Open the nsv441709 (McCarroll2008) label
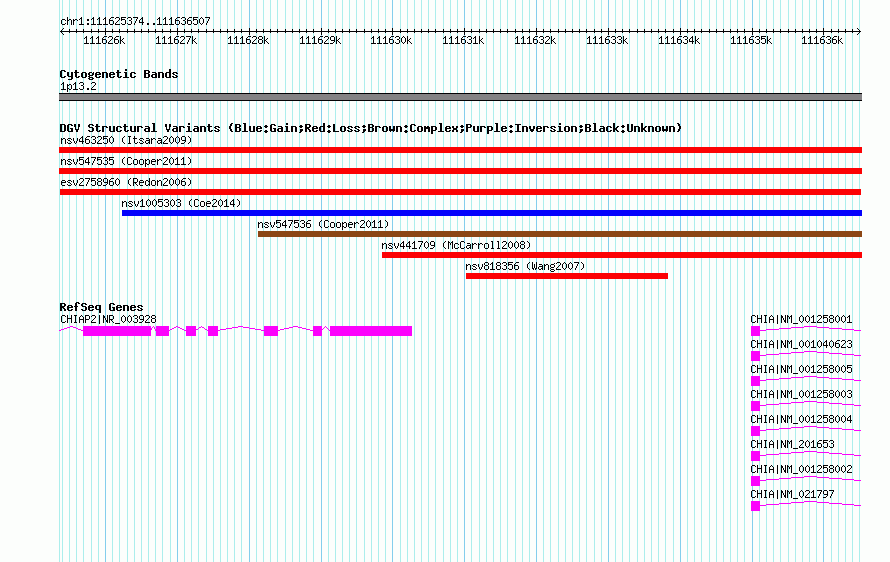The width and height of the screenshot is (890, 562). [x=456, y=245]
